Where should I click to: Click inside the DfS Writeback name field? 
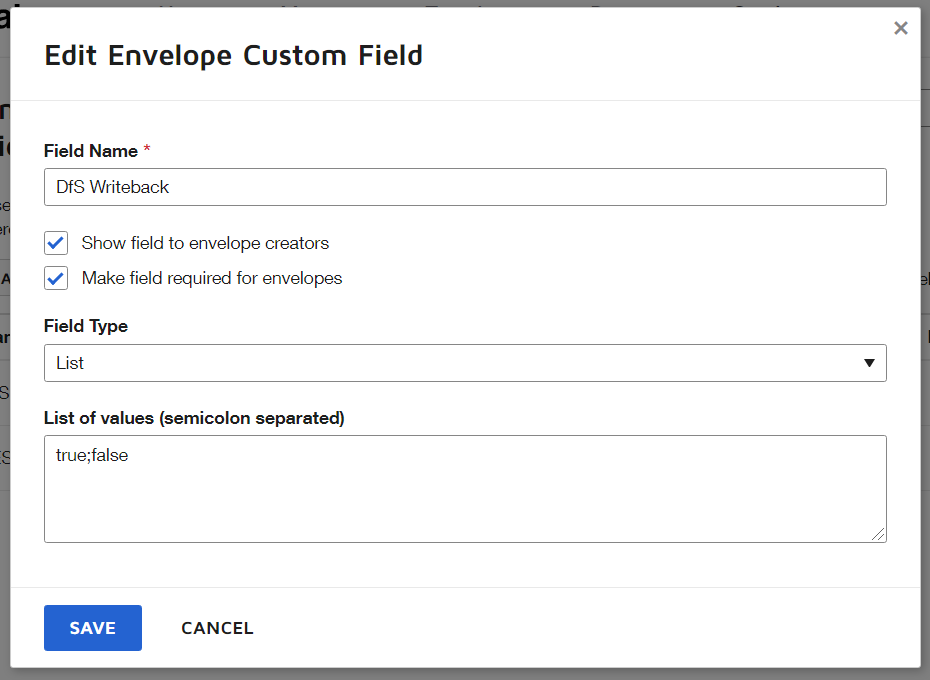(465, 187)
